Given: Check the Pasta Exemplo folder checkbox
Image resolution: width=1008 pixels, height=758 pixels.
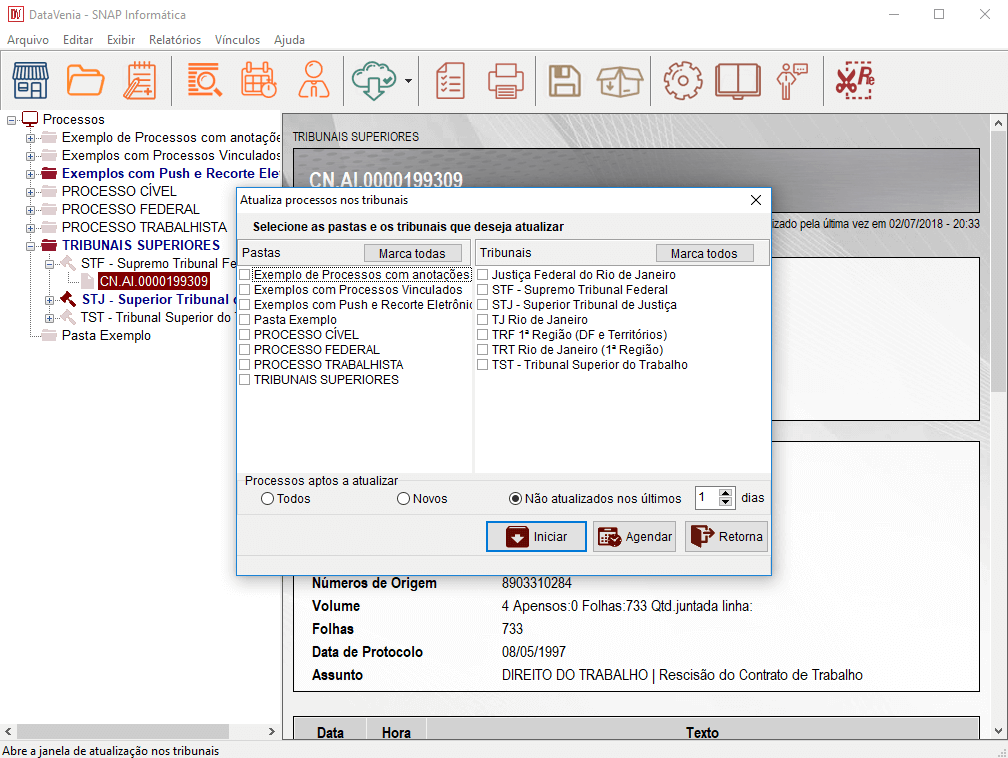Looking at the screenshot, I should pos(245,320).
